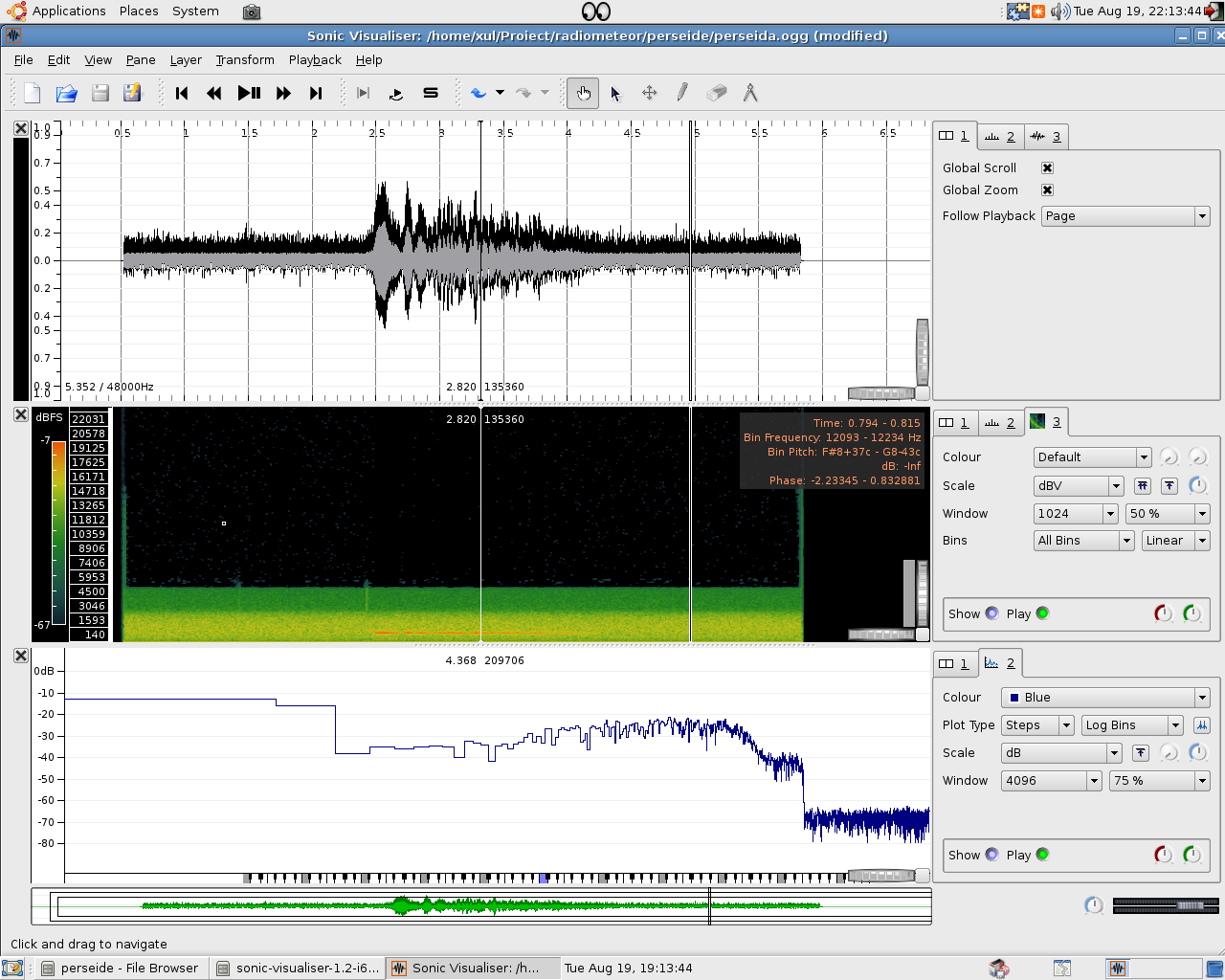Adjust spectrum playback gain green dial
The image size is (1225, 980).
coord(1192,855)
